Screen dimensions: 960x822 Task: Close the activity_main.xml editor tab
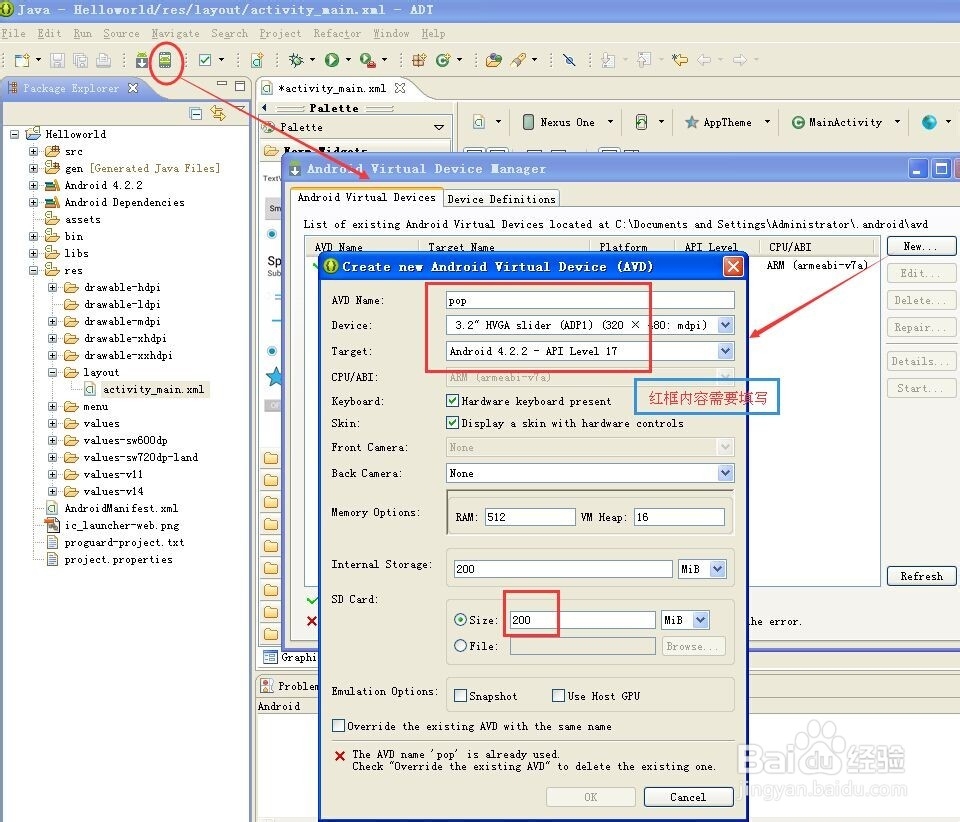[400, 88]
